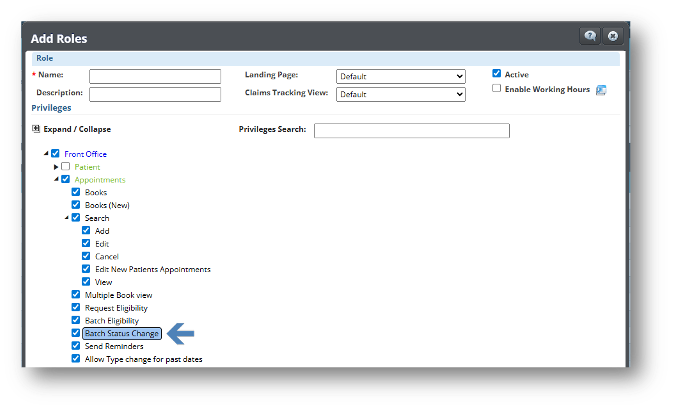Collapse the Appointments tree node
674x410 pixels.
(56, 180)
